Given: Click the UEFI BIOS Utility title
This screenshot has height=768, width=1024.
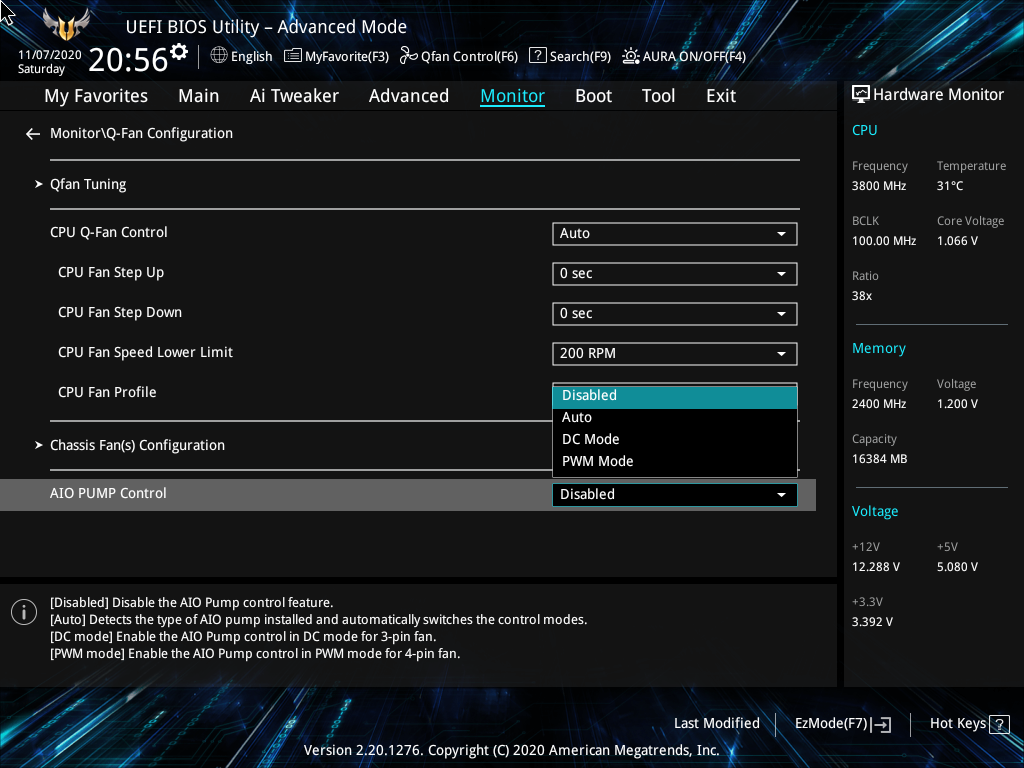Looking at the screenshot, I should coord(266,27).
